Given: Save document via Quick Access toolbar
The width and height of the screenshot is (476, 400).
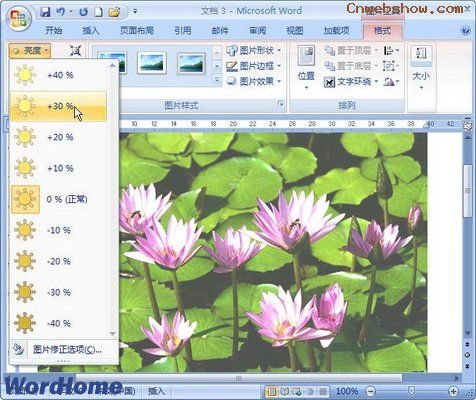Looking at the screenshot, I should point(45,12).
